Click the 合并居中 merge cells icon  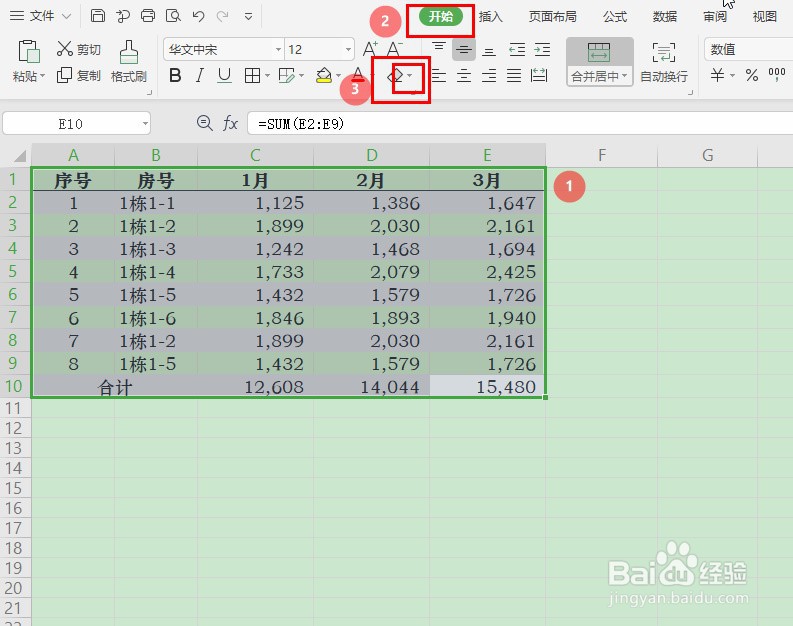[599, 52]
